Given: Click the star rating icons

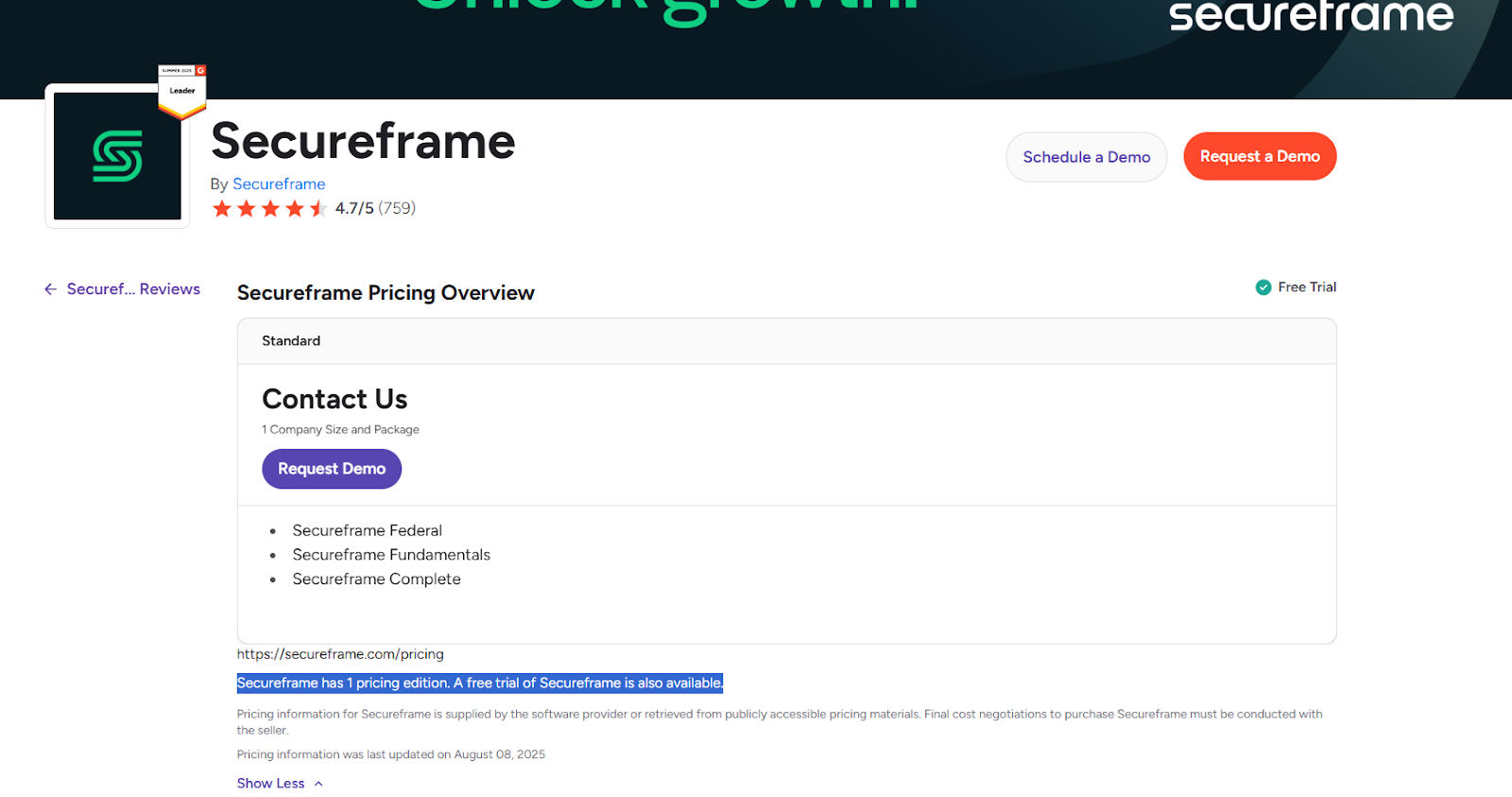Looking at the screenshot, I should pos(270,208).
